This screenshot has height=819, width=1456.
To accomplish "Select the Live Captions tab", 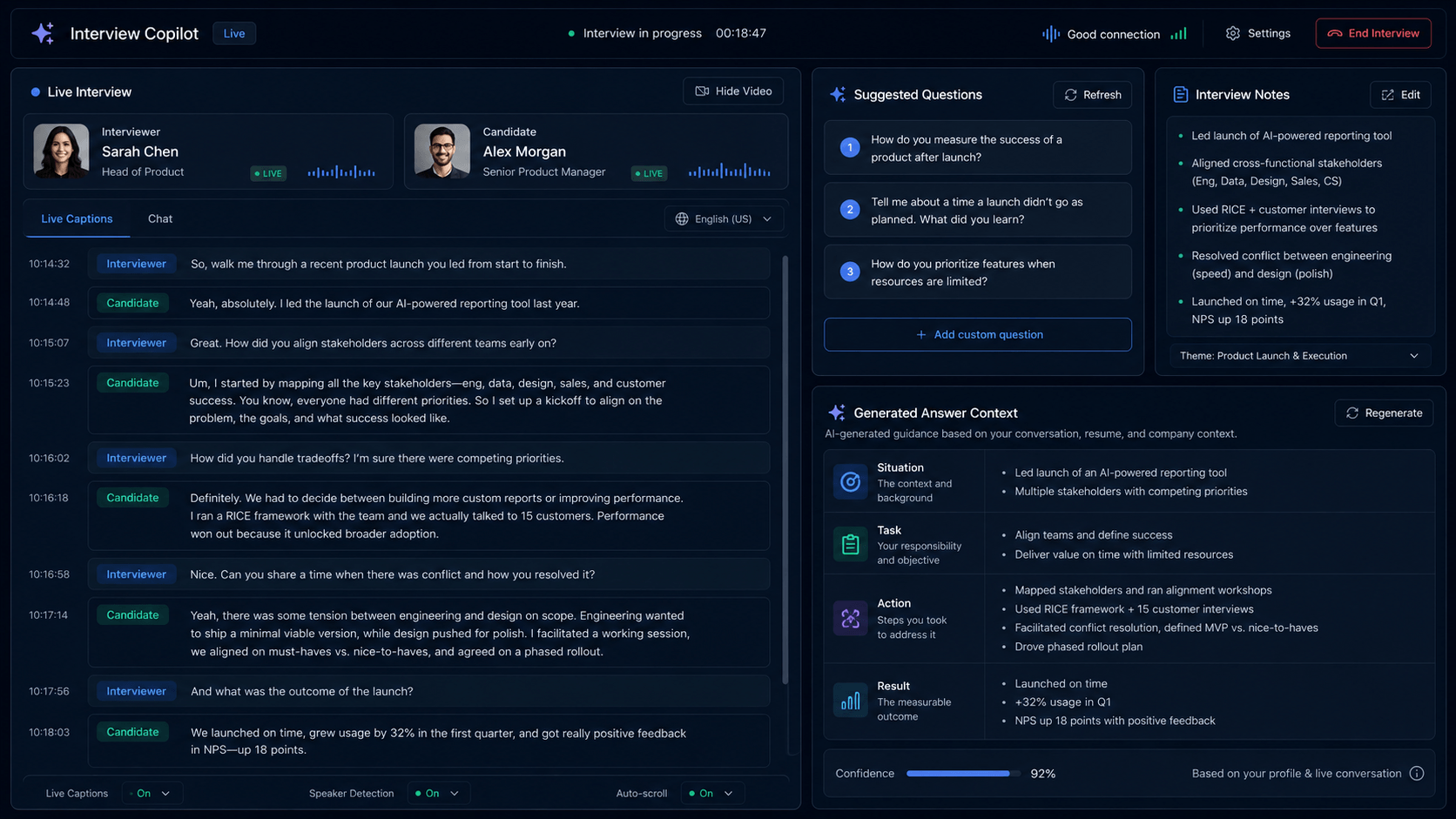I will point(77,218).
